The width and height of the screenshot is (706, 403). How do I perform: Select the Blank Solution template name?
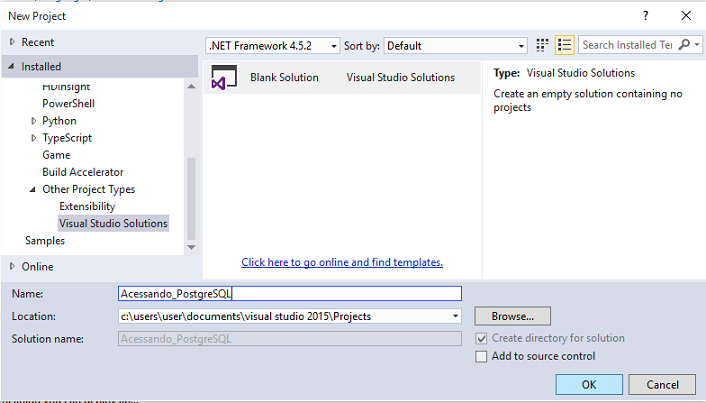(285, 77)
